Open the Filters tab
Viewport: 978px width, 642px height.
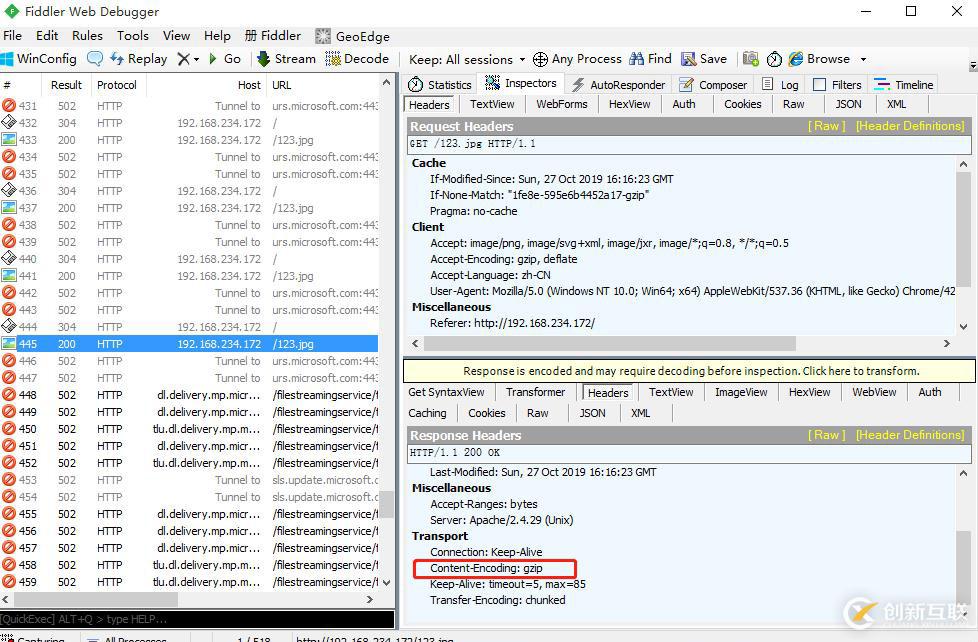coord(838,84)
